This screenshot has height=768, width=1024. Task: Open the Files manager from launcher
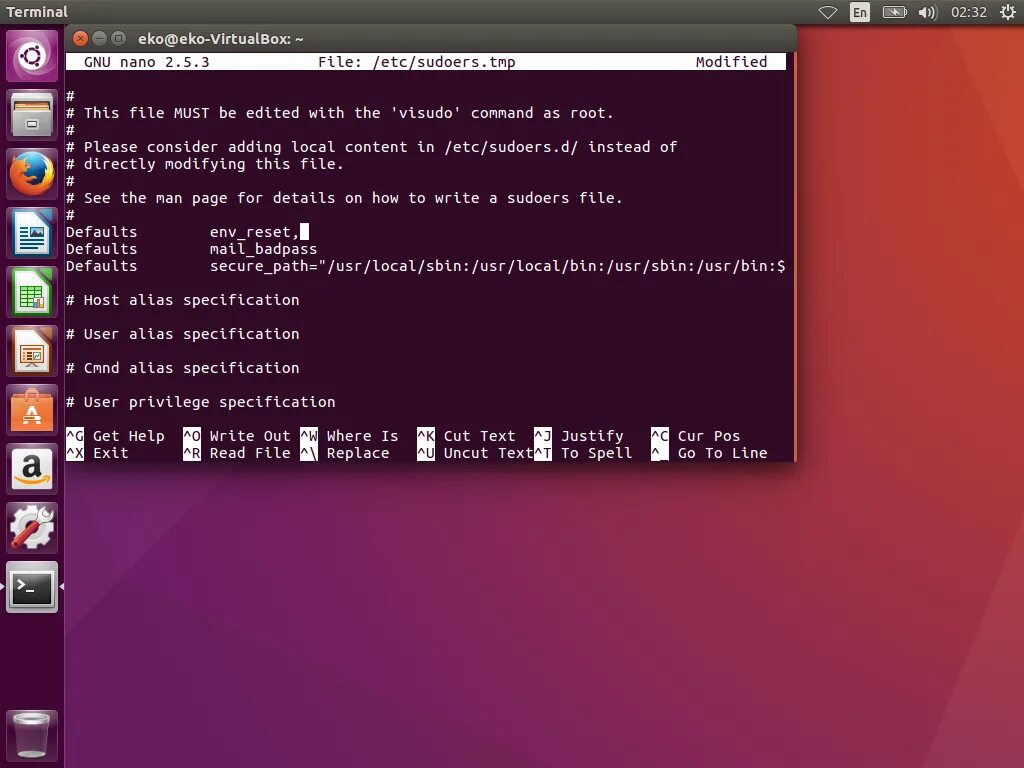point(32,115)
